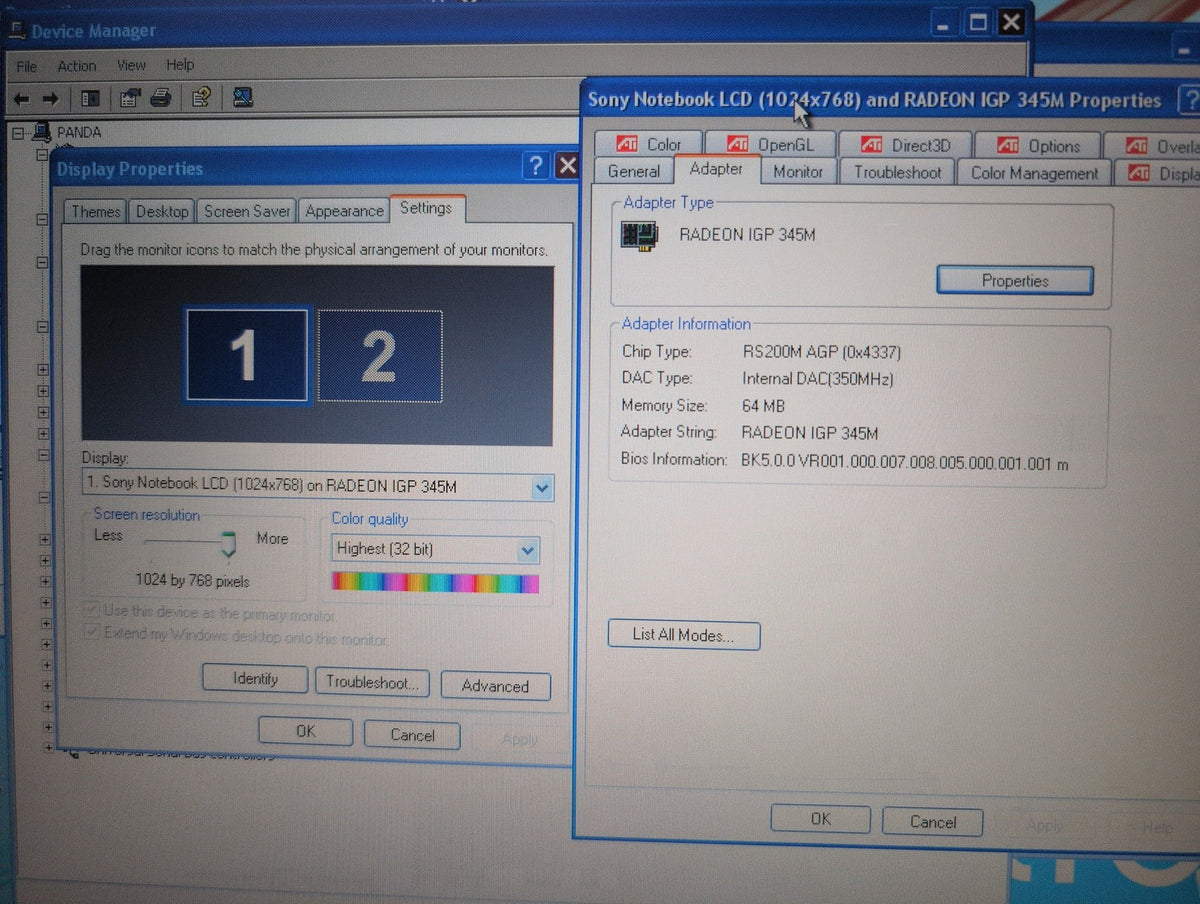The width and height of the screenshot is (1200, 904).
Task: Open the File menu in Device Manager
Action: 27,66
